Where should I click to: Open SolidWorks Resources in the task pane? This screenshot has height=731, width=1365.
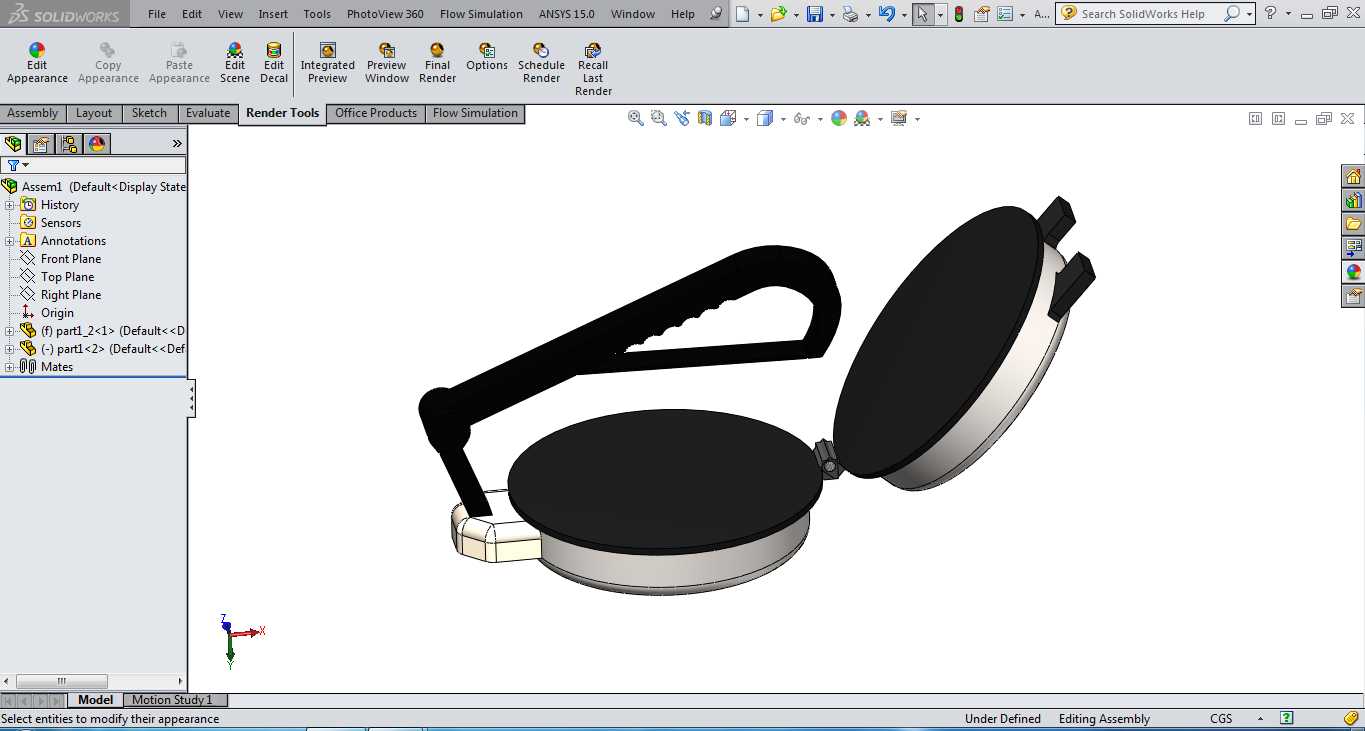[1353, 176]
